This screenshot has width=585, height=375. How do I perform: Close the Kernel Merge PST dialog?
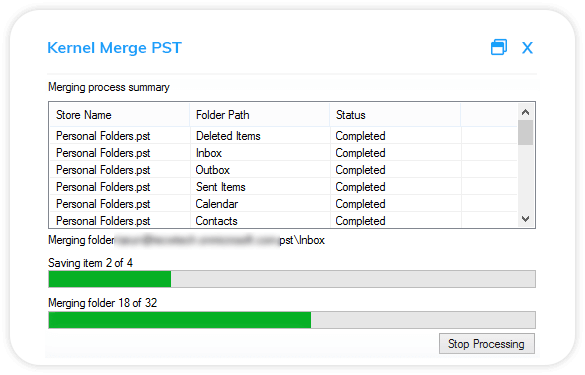tap(527, 48)
